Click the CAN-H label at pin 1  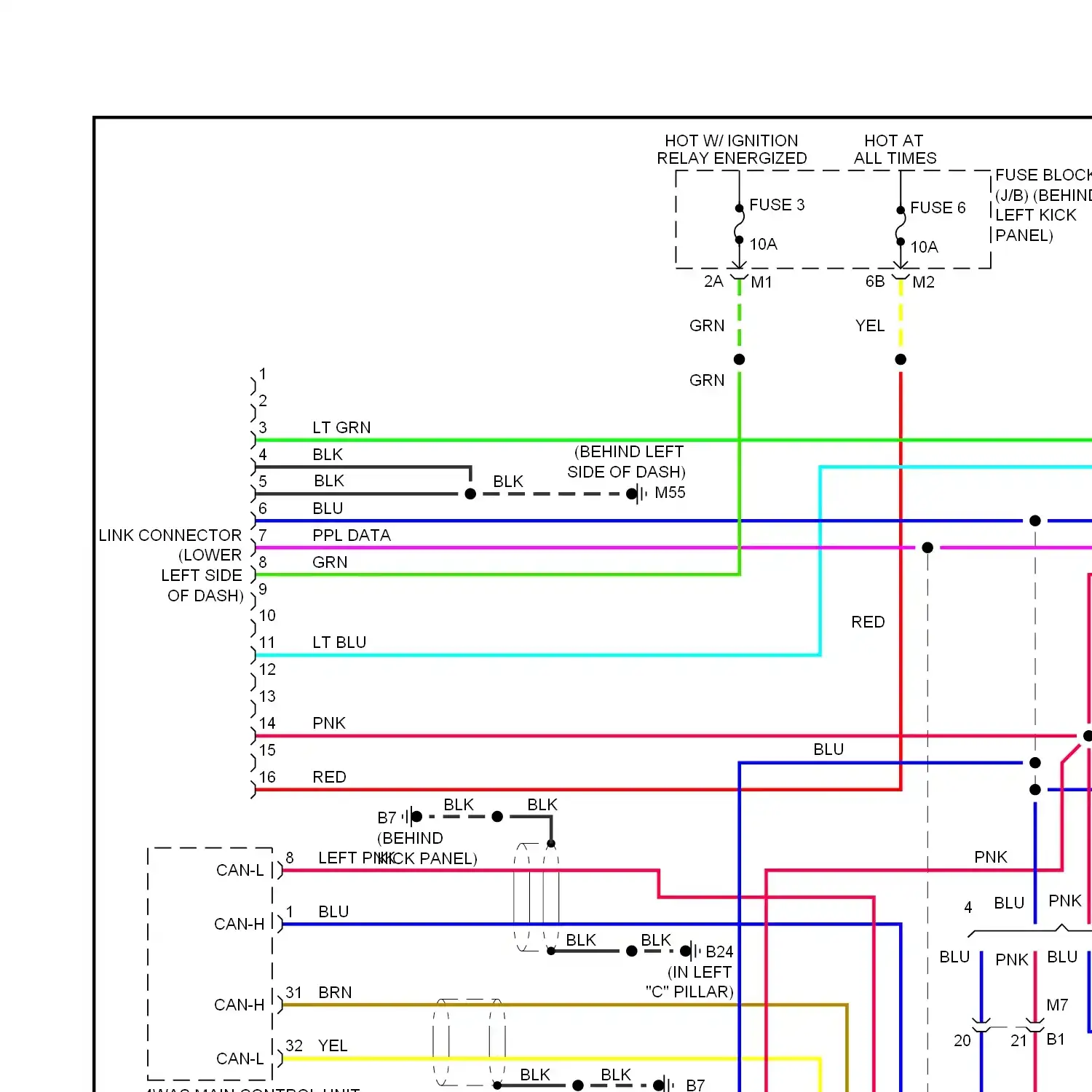point(239,924)
